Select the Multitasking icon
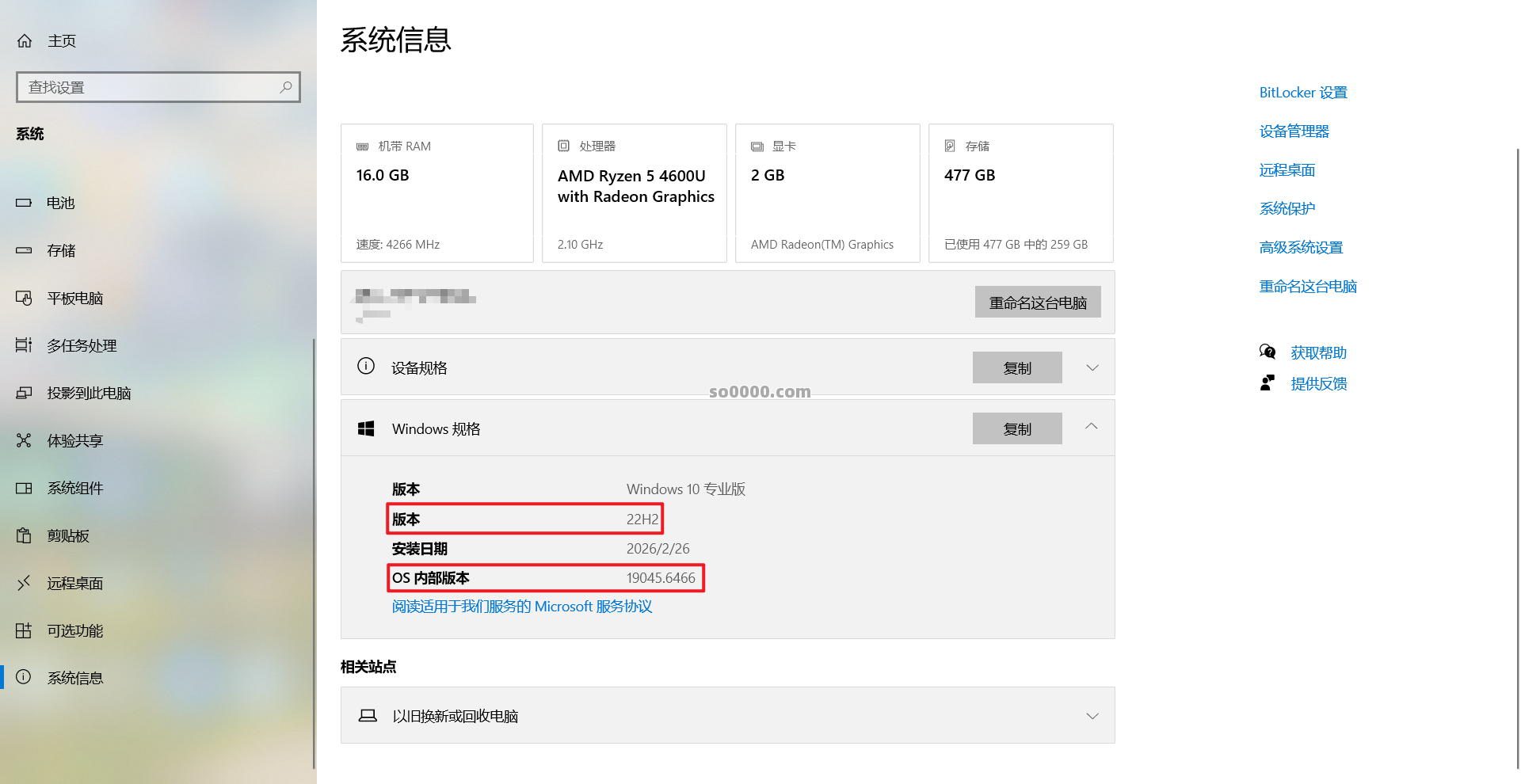Image resolution: width=1521 pixels, height=784 pixels. coord(24,345)
